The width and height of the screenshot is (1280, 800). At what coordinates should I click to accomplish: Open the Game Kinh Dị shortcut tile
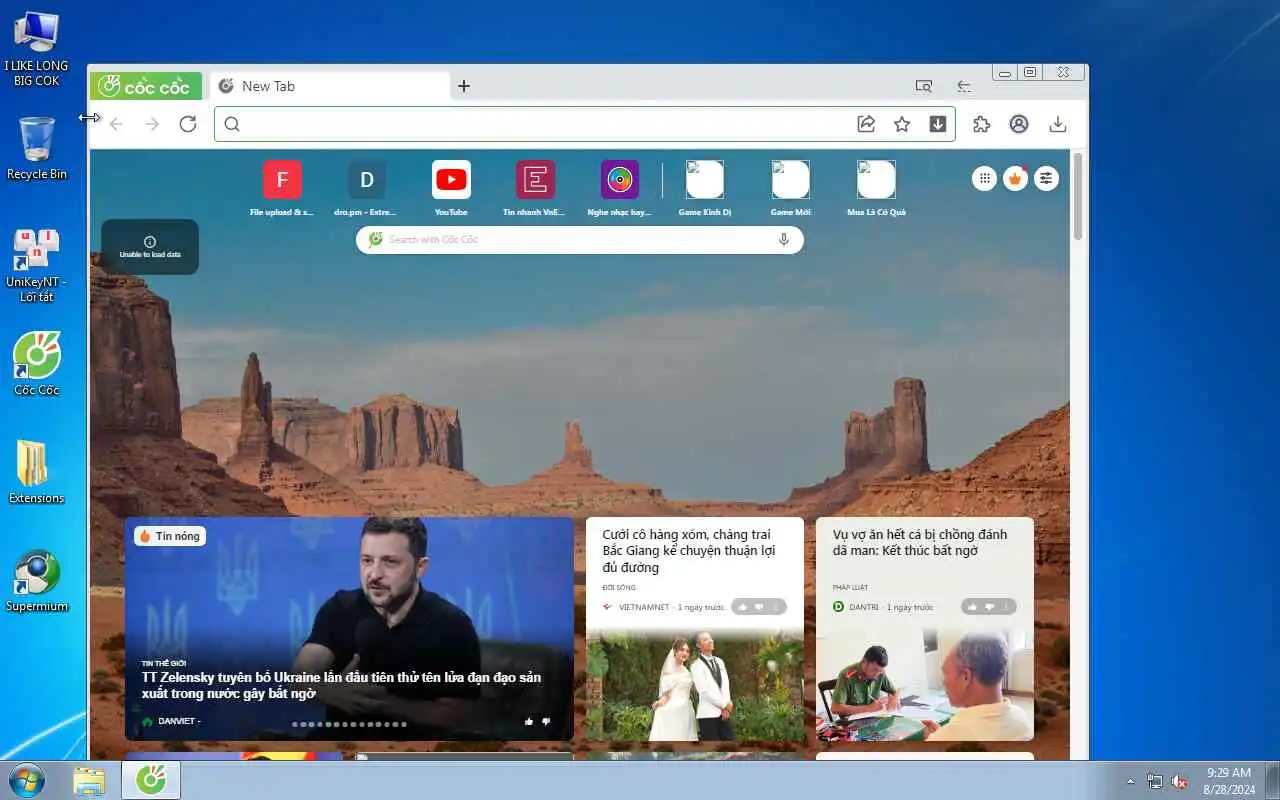tap(704, 187)
